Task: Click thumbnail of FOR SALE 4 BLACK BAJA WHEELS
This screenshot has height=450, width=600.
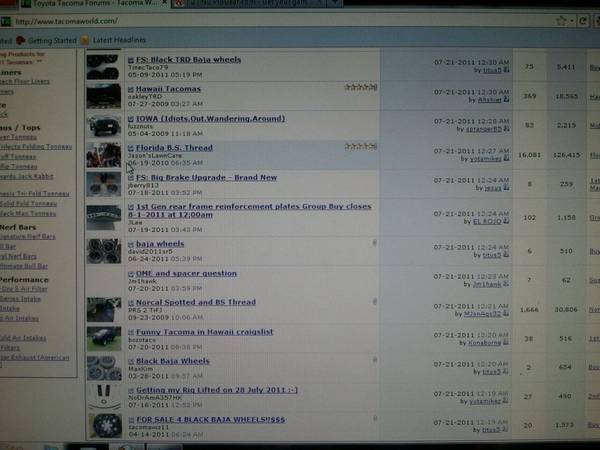Action: pyautogui.click(x=104, y=426)
